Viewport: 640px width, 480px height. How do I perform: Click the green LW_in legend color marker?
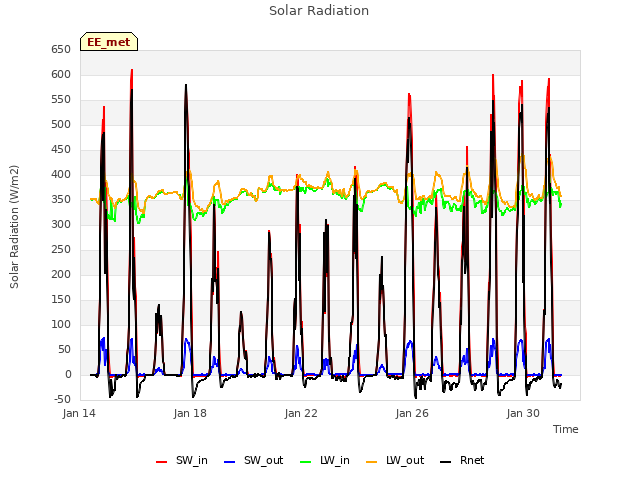[x=305, y=462]
